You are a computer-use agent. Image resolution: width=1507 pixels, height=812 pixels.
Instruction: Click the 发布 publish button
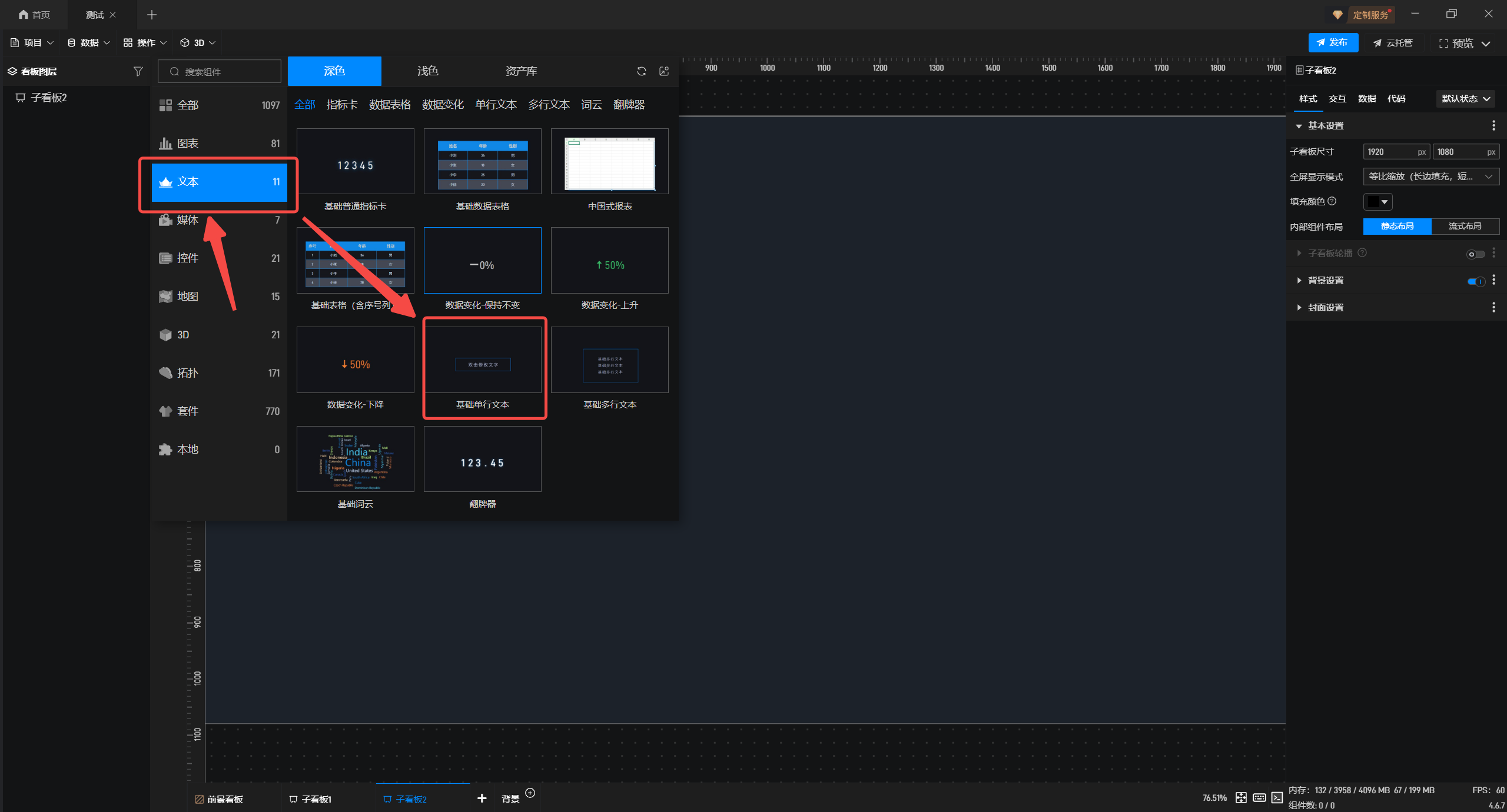[1333, 42]
